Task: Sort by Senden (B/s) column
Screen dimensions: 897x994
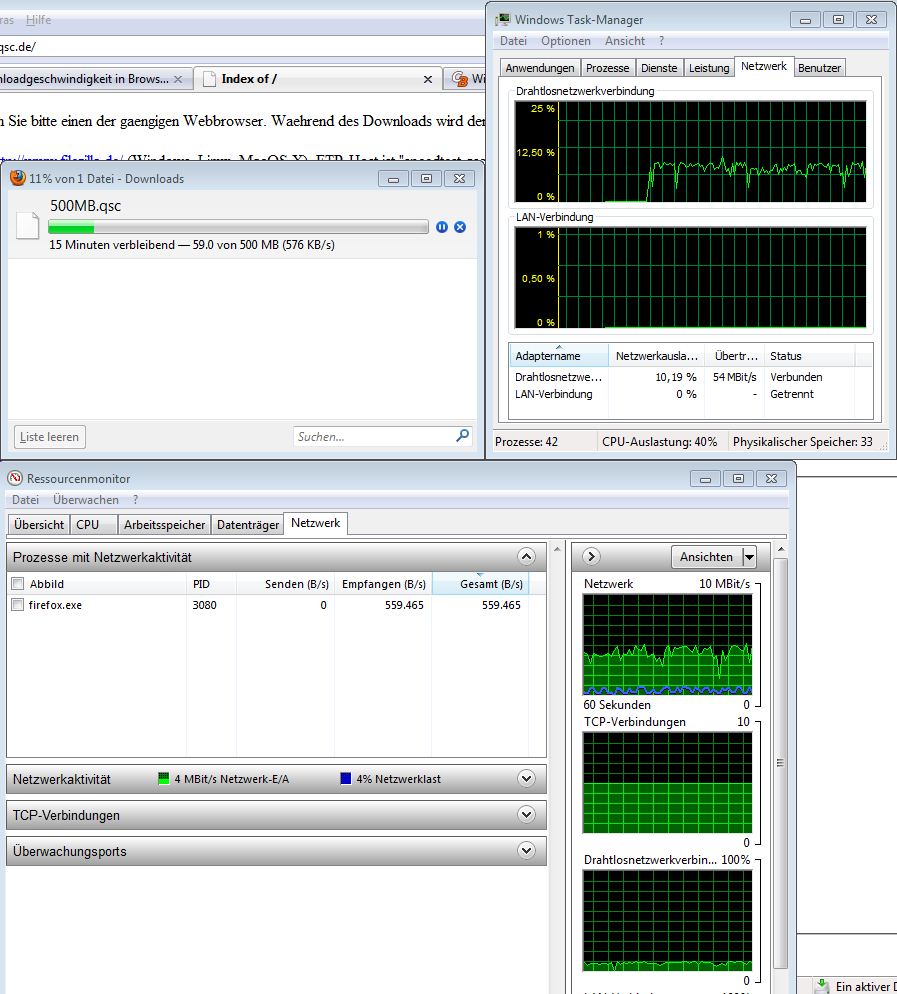Action: tap(285, 584)
